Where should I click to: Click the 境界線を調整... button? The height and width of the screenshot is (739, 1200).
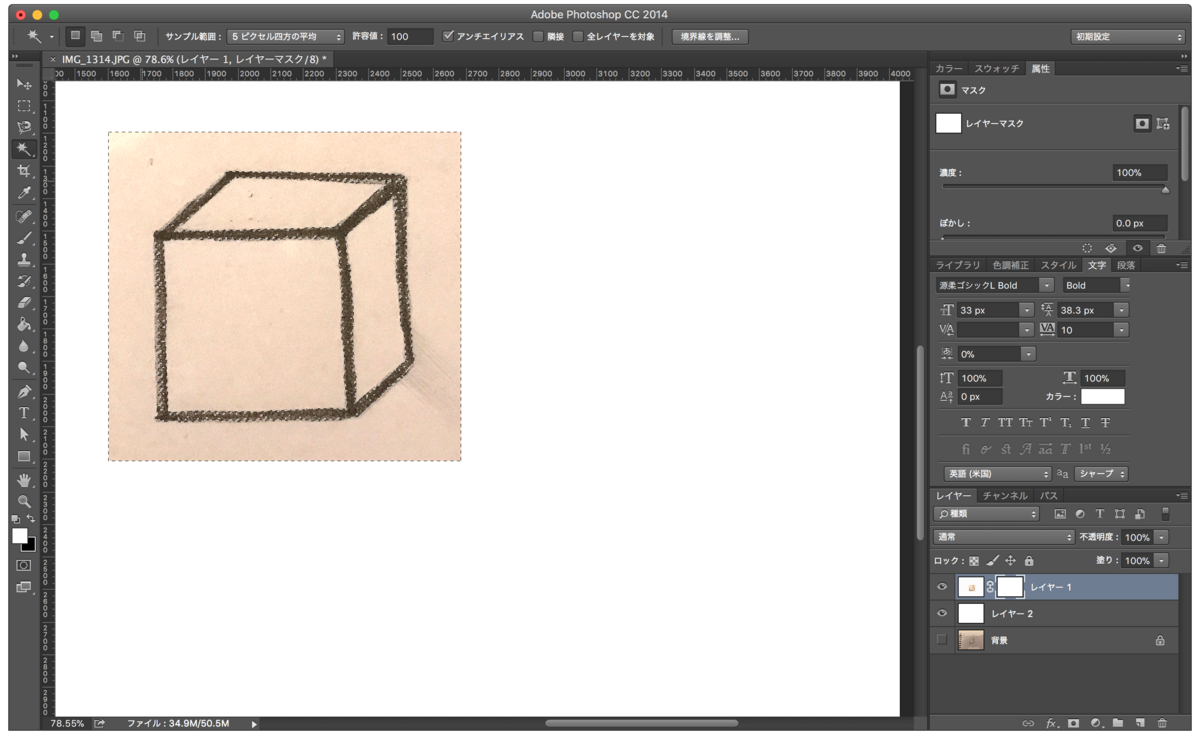coord(709,36)
